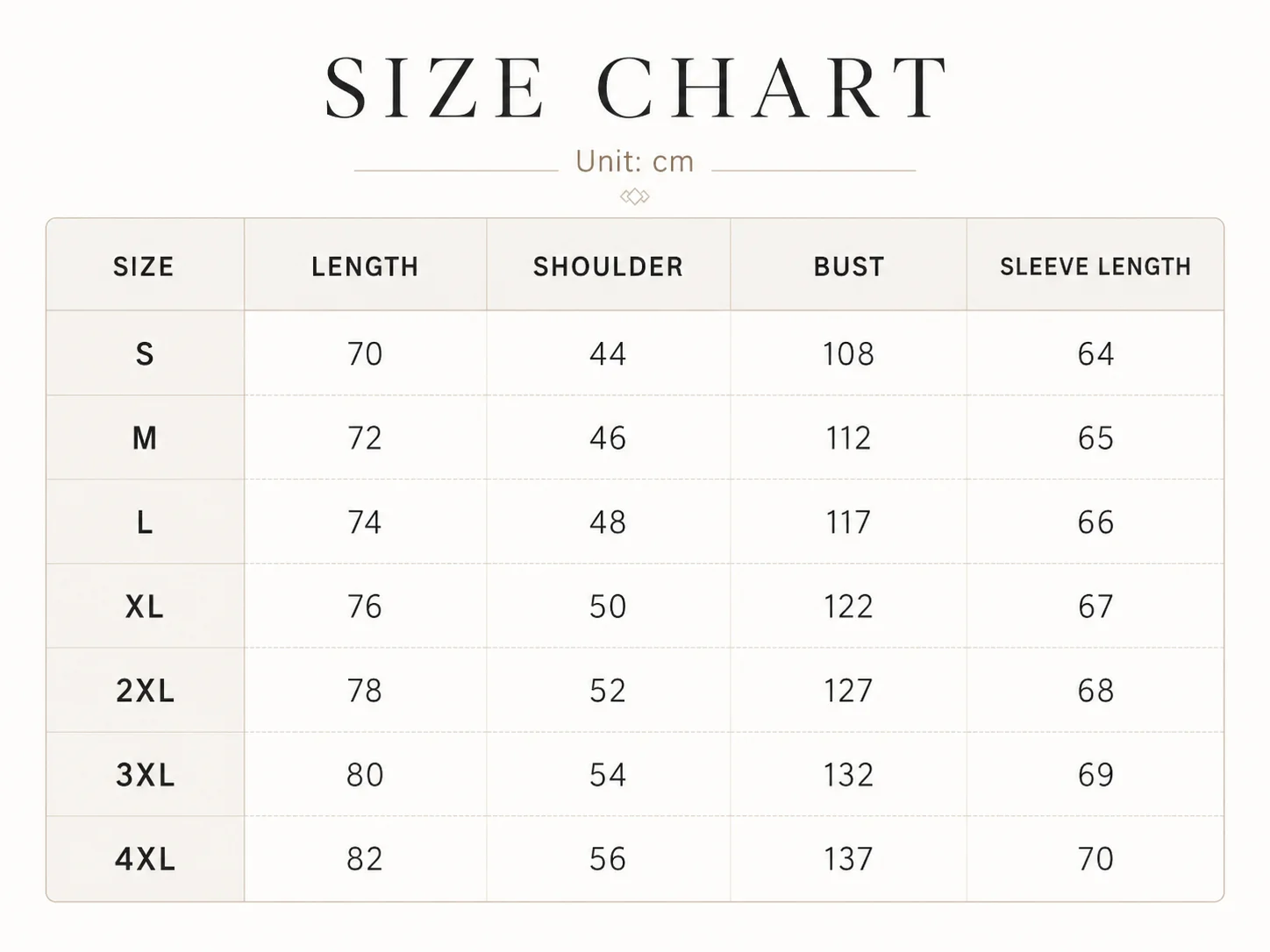Click the SHOULDER column header

click(608, 266)
